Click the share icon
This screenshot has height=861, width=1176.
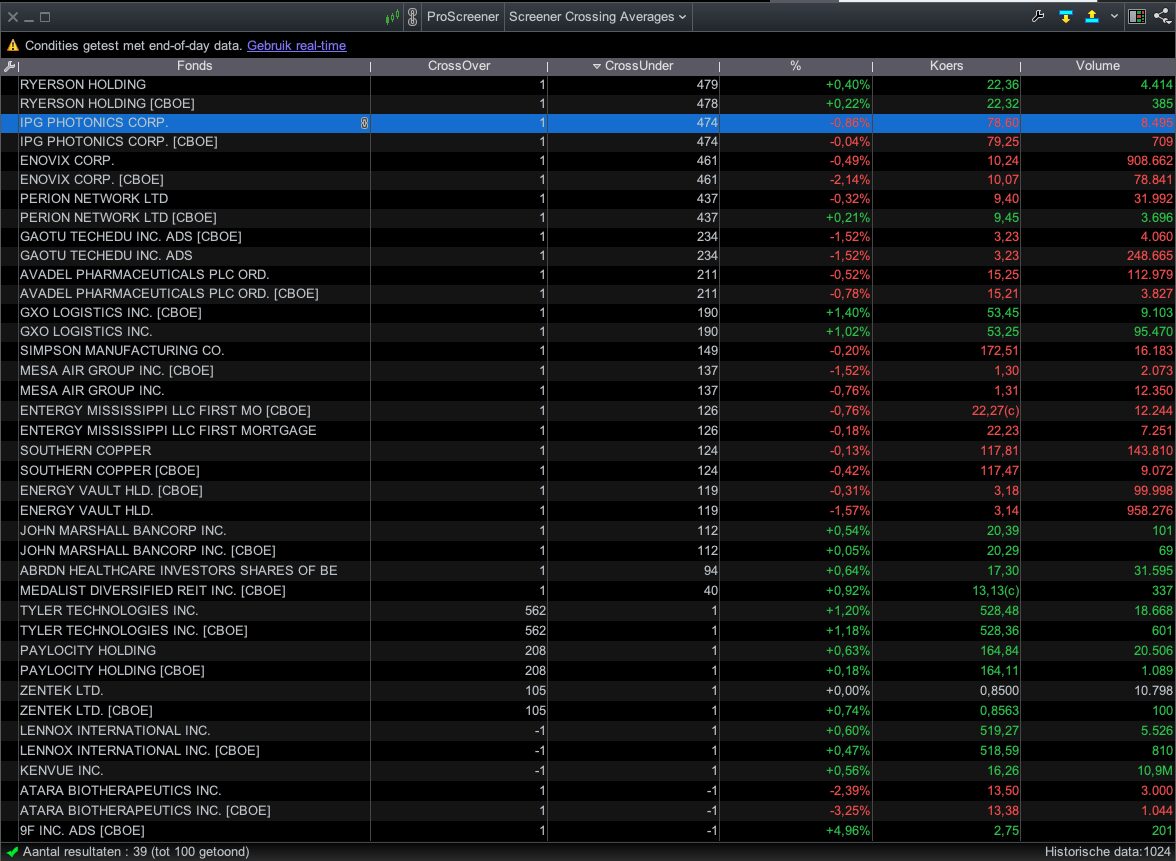(1162, 16)
